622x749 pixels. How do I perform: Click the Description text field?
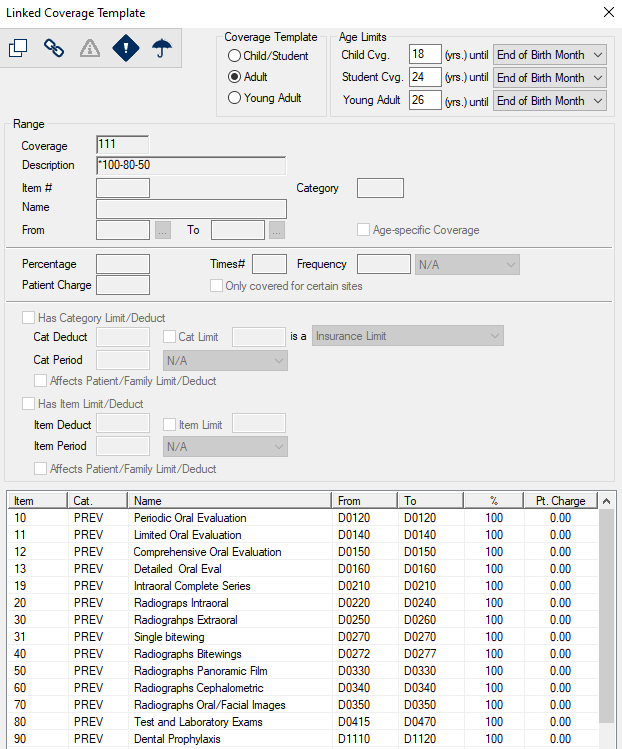pos(191,166)
